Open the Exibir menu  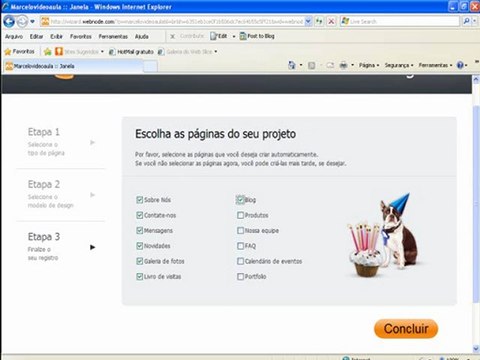tap(56, 36)
